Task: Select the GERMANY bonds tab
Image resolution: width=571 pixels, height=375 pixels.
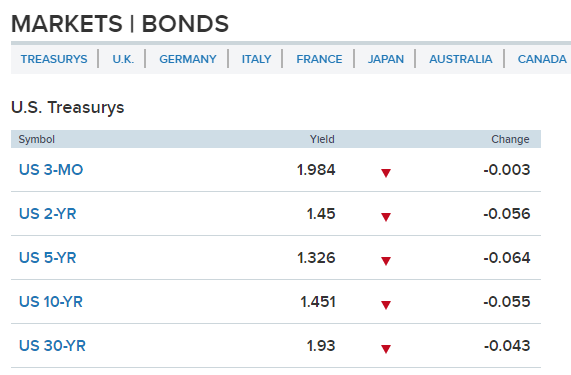Action: [x=188, y=59]
